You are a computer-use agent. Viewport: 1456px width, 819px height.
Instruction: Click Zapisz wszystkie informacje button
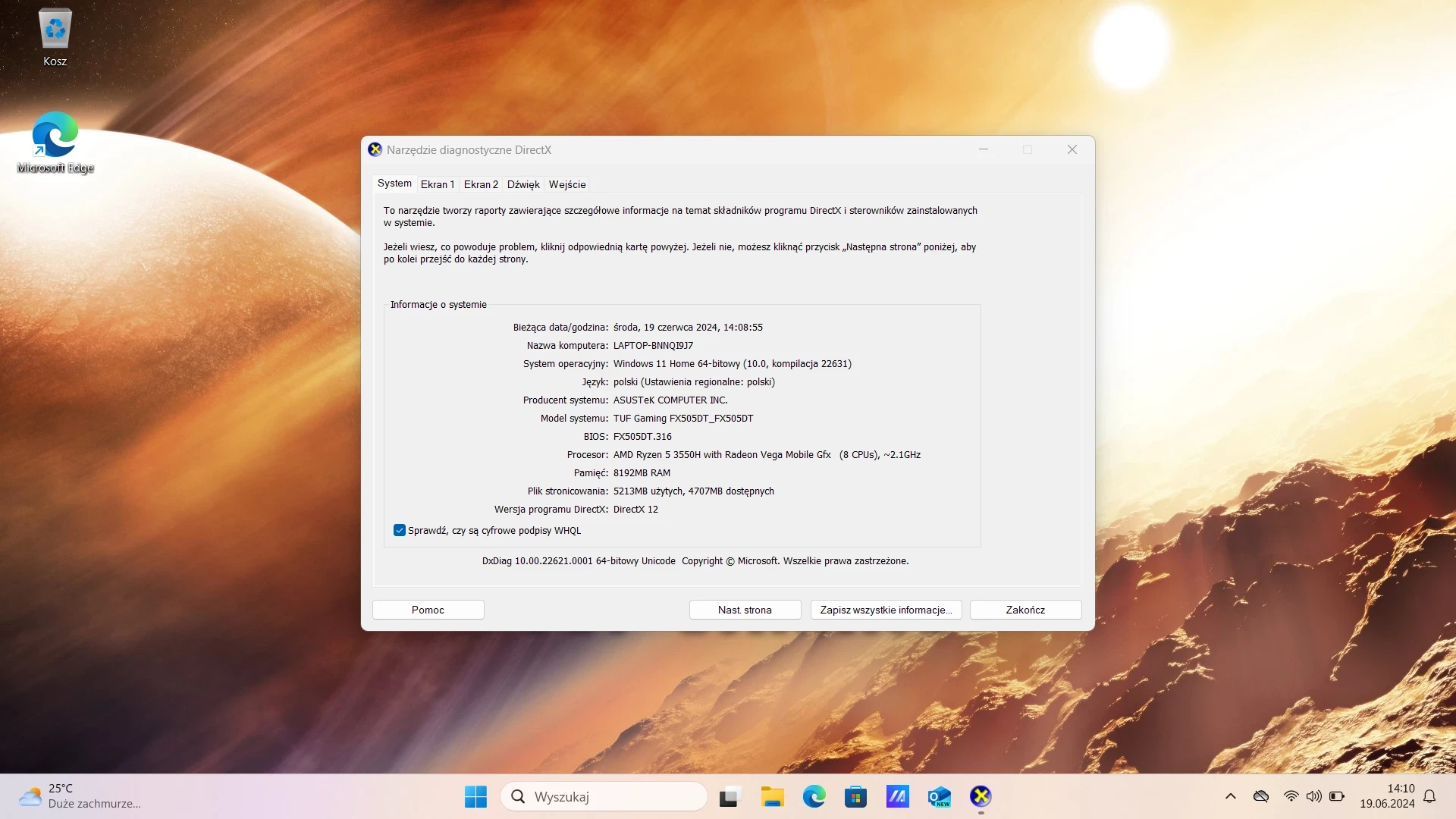pos(886,610)
